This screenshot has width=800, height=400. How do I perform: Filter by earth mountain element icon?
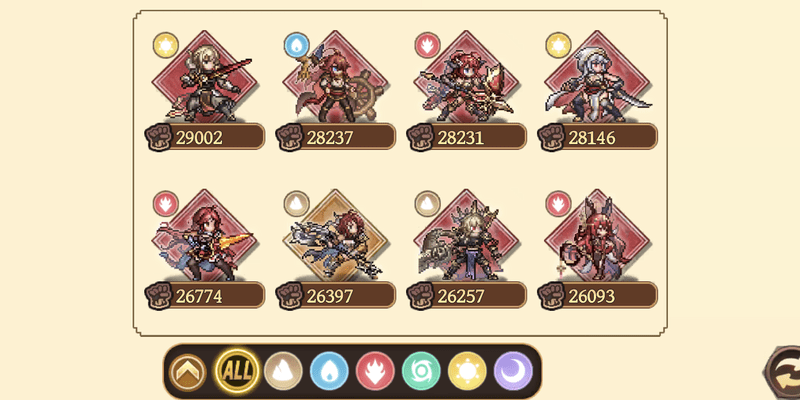tap(283, 371)
